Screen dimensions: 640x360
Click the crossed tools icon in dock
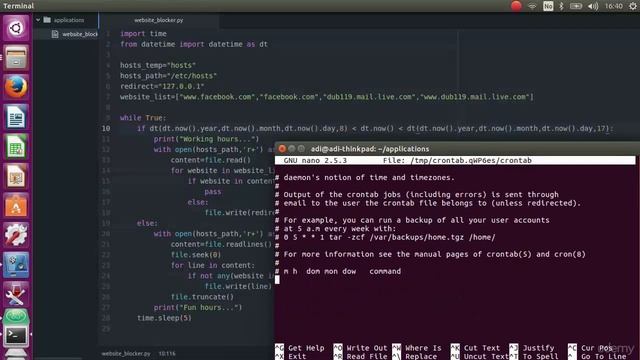point(16,294)
